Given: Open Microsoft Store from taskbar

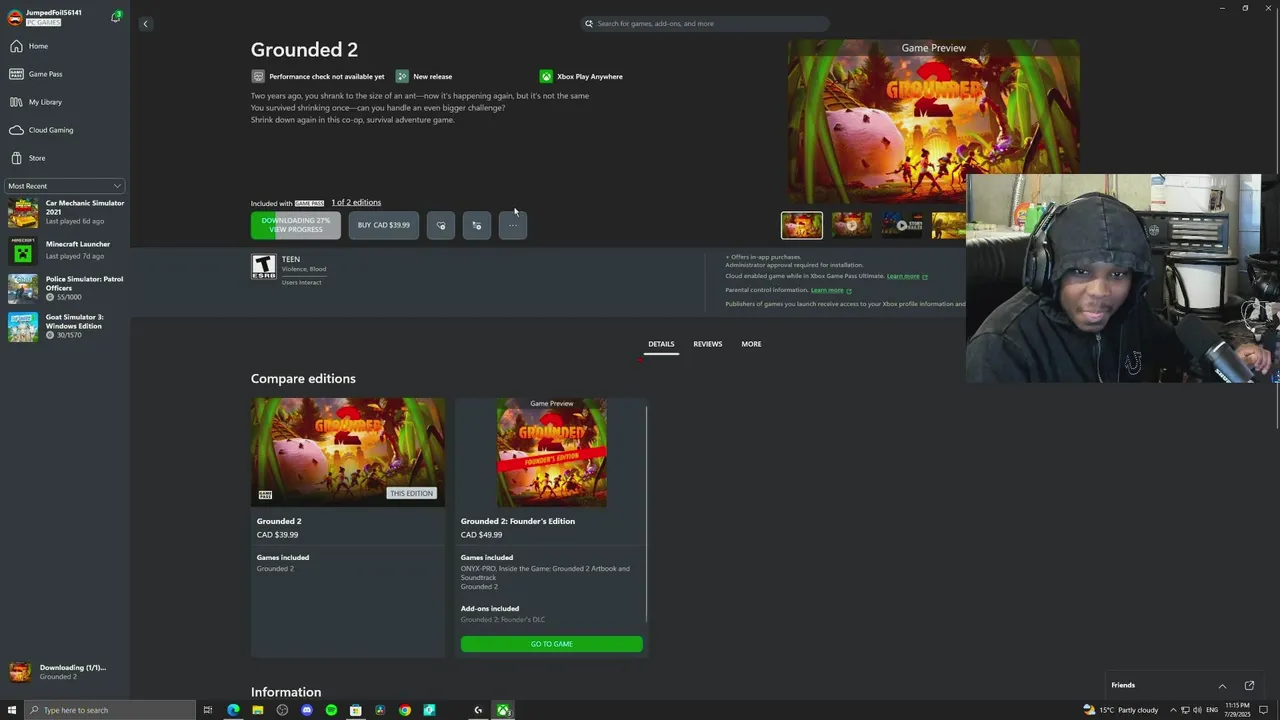Looking at the screenshot, I should [356, 710].
